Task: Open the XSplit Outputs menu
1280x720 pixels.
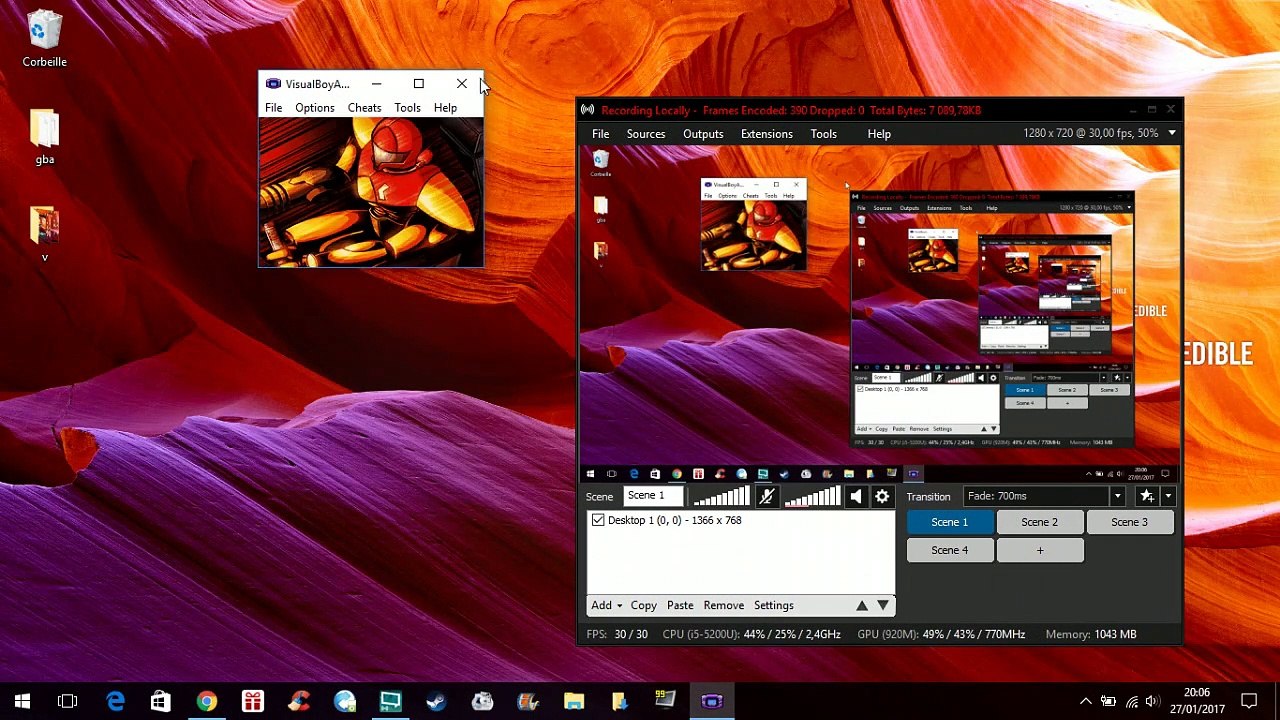Action: (703, 134)
